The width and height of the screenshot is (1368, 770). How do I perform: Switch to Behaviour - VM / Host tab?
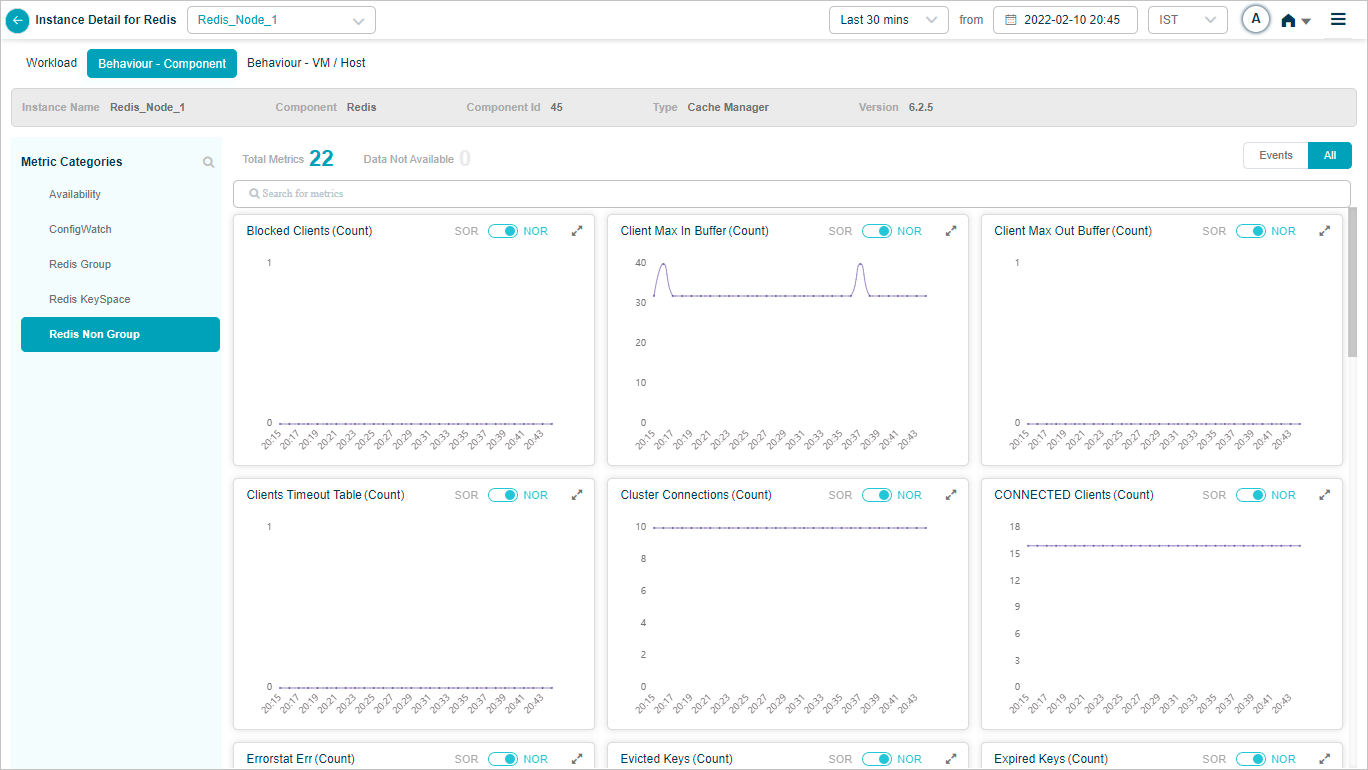(x=306, y=63)
